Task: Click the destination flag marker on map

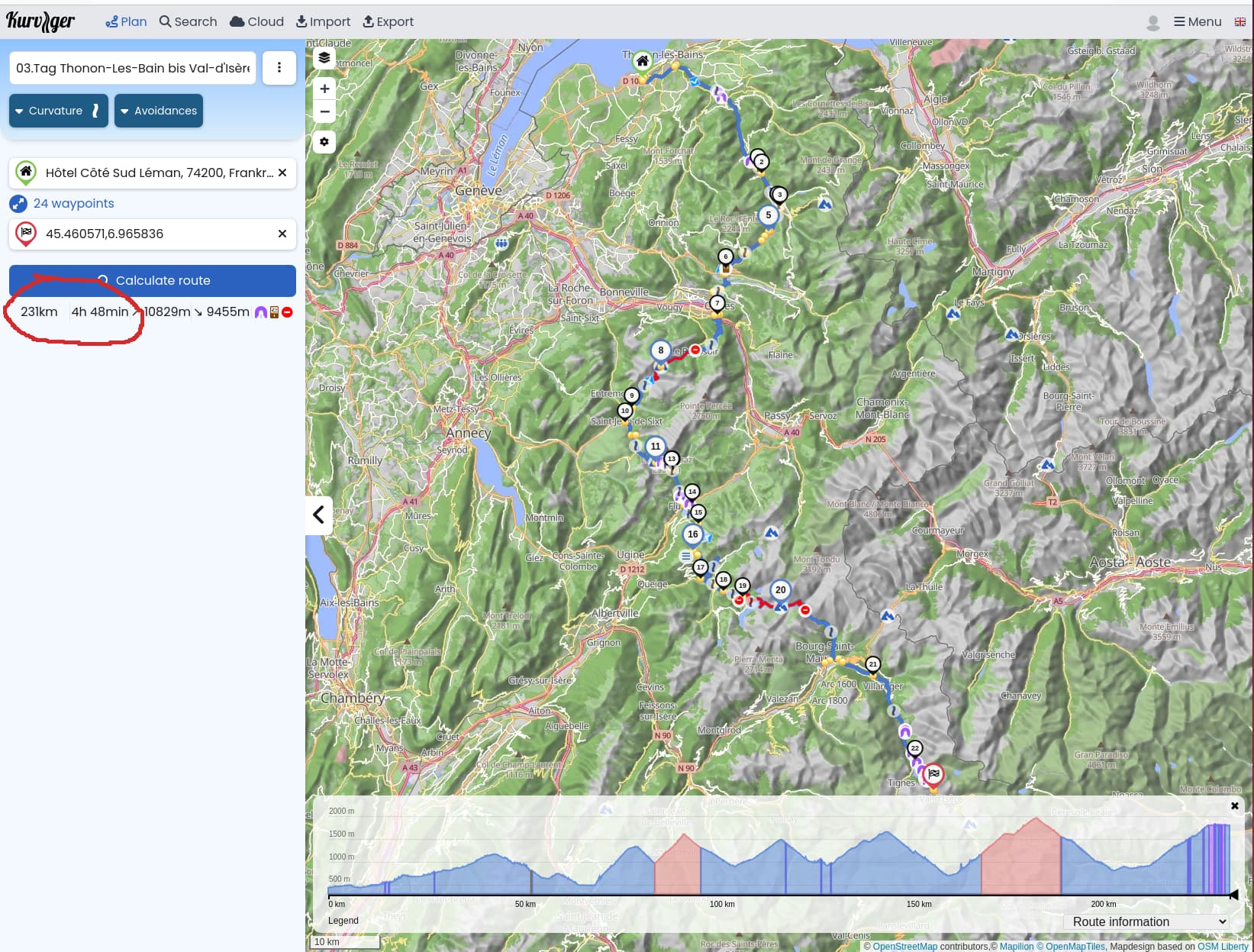Action: click(933, 774)
